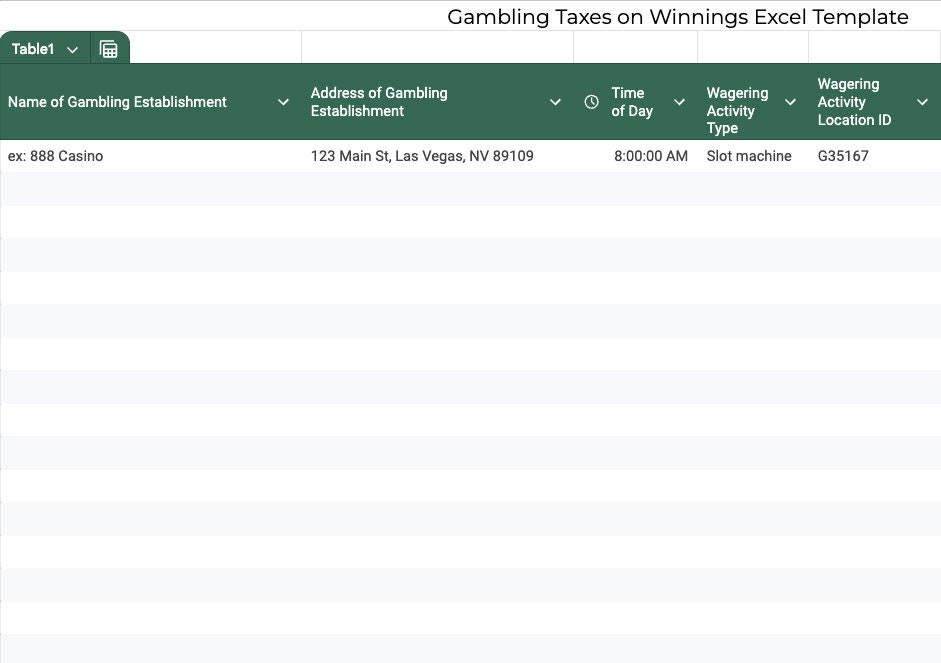
Task: Expand the Wagering Activity Type filter arrow
Action: click(x=790, y=102)
